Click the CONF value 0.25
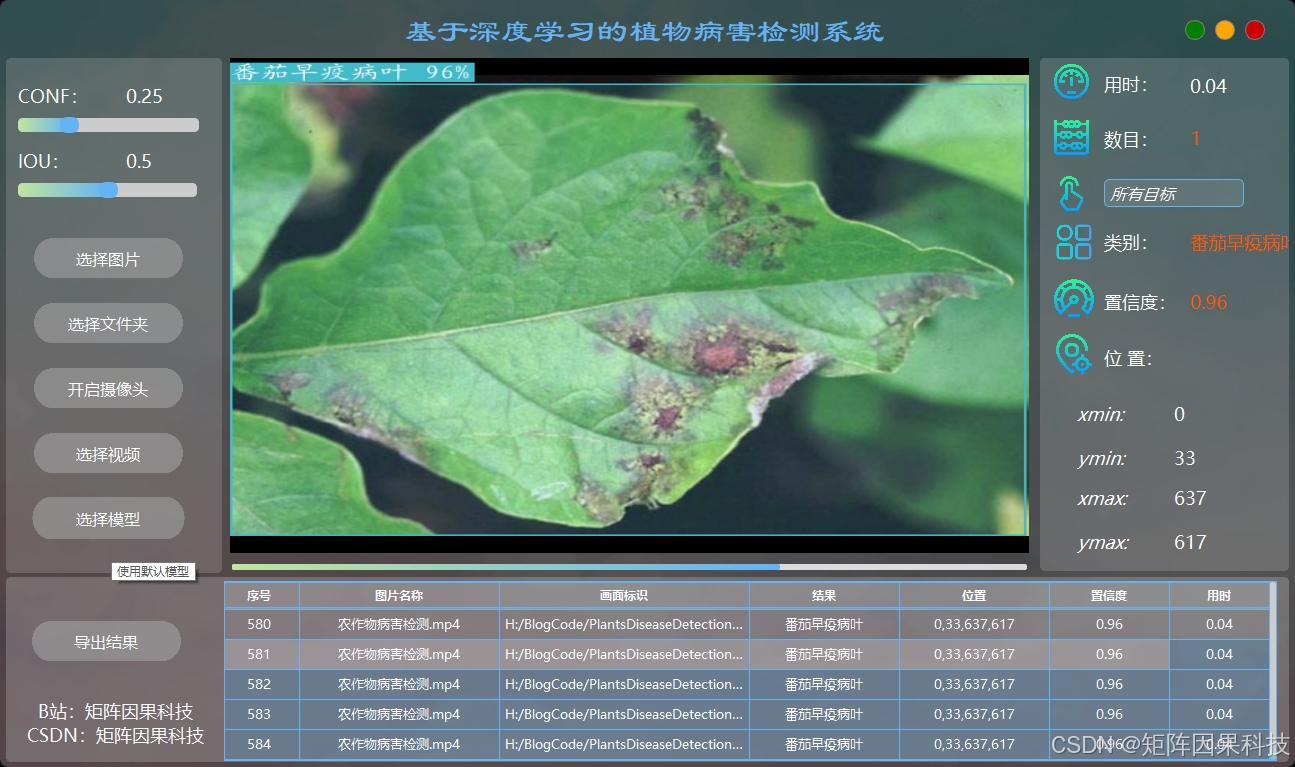 (144, 96)
